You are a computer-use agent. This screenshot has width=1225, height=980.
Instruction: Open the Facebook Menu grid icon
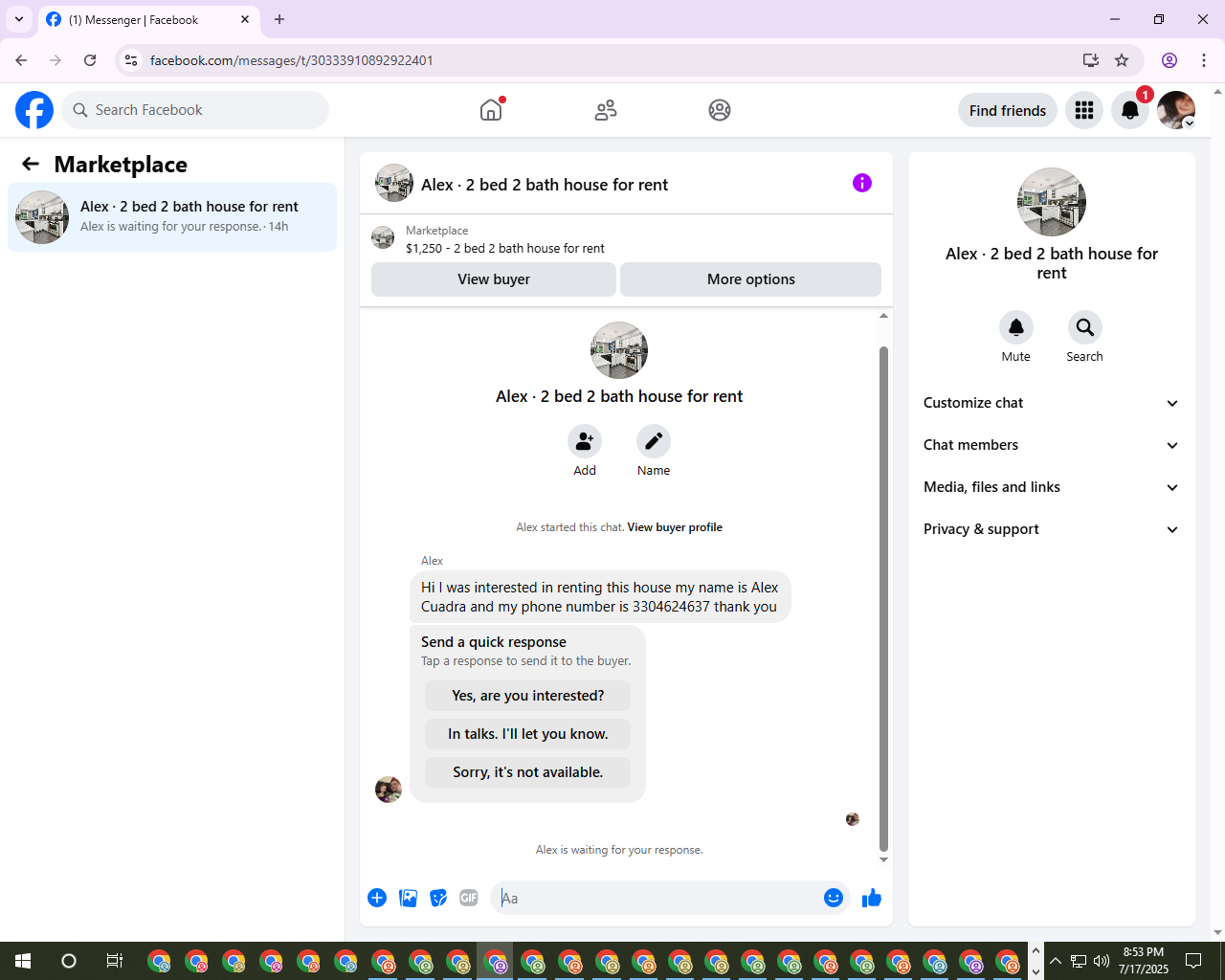tap(1084, 110)
